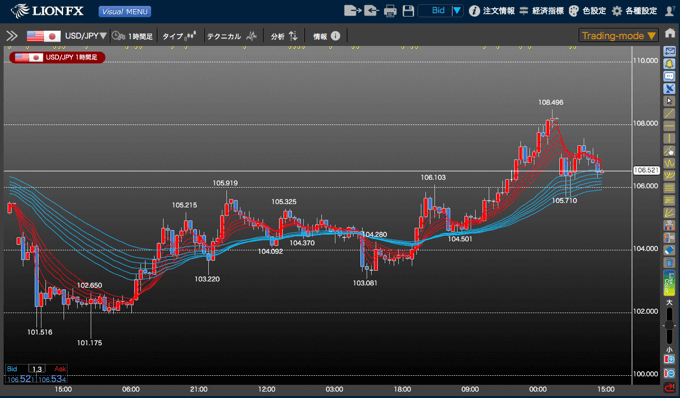
Task: Click the 21:00 time axis label
Action: click(199, 389)
